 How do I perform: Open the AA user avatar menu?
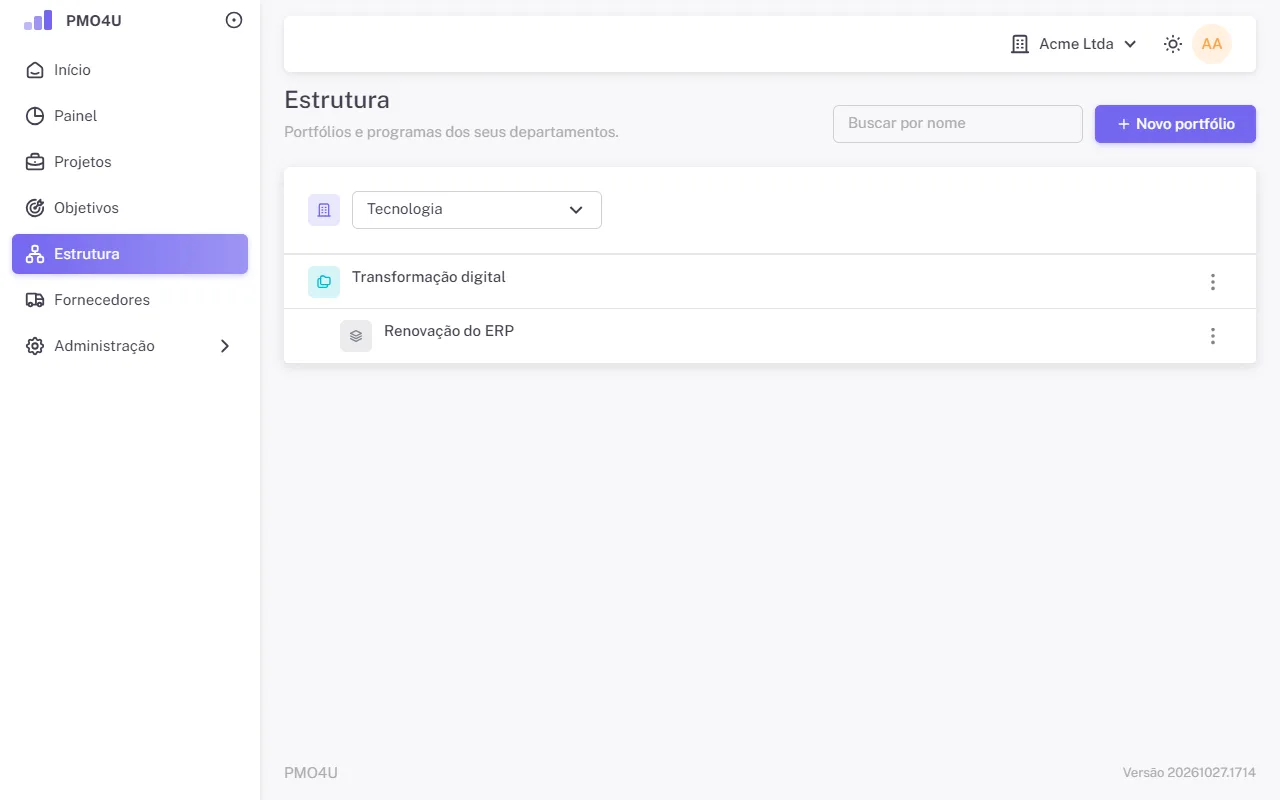pyautogui.click(x=1212, y=44)
